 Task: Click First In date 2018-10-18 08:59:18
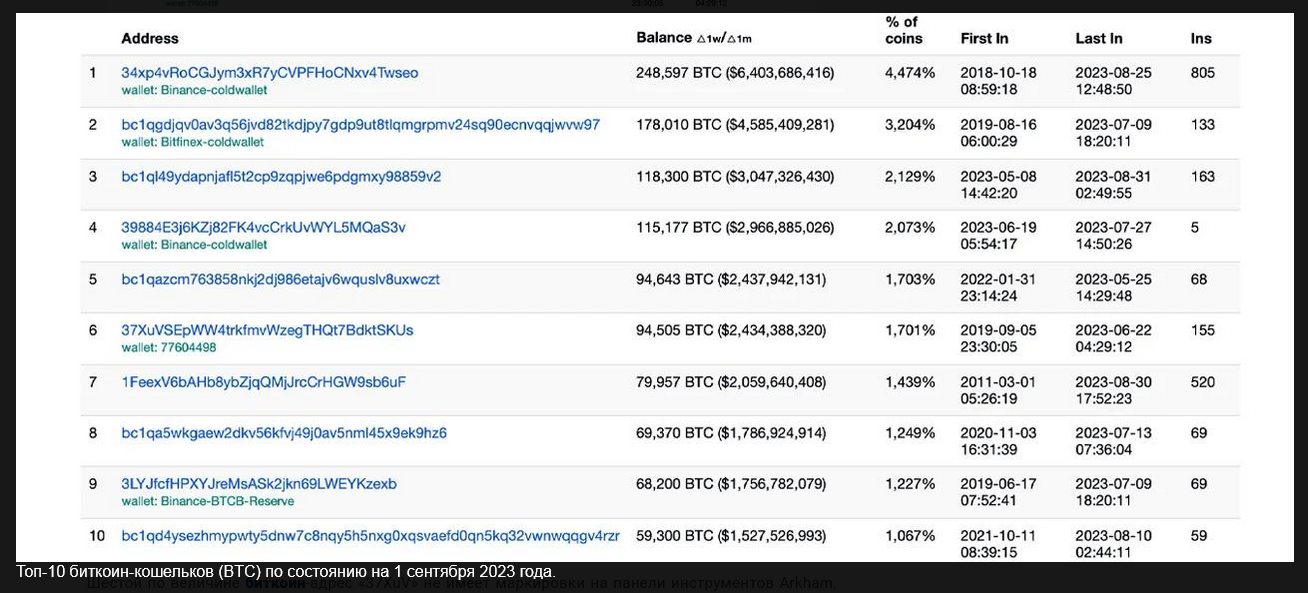(998, 81)
